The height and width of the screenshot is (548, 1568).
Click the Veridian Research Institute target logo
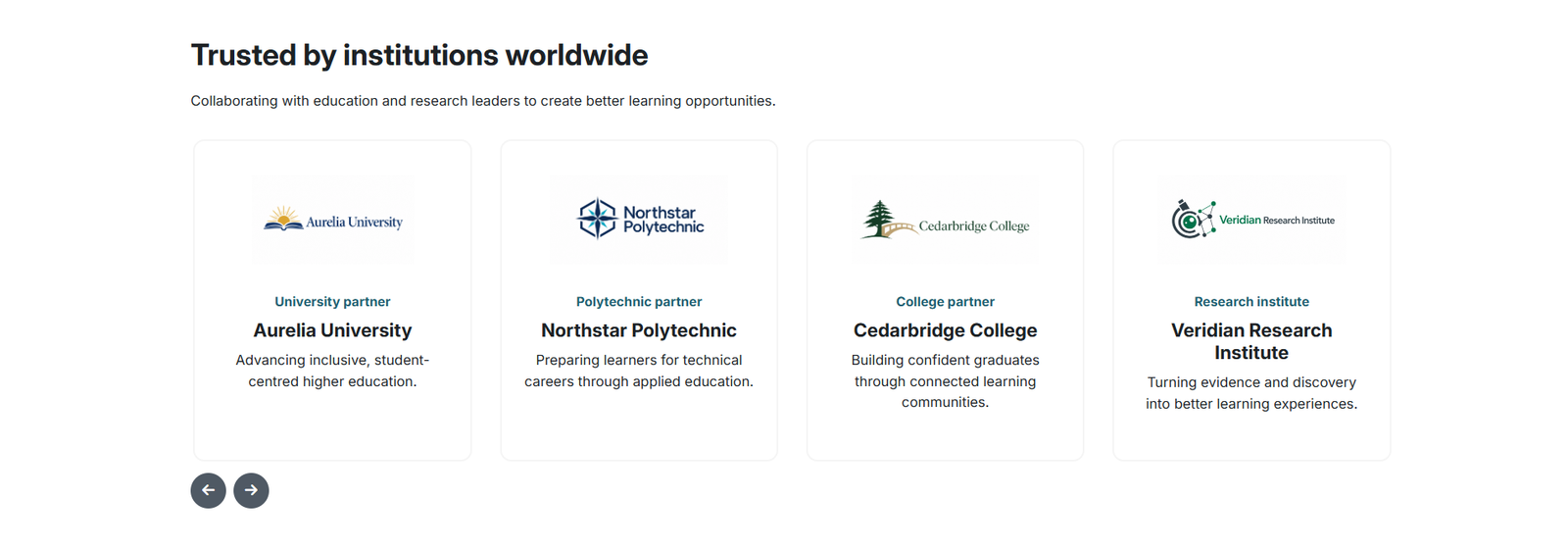(x=1251, y=220)
